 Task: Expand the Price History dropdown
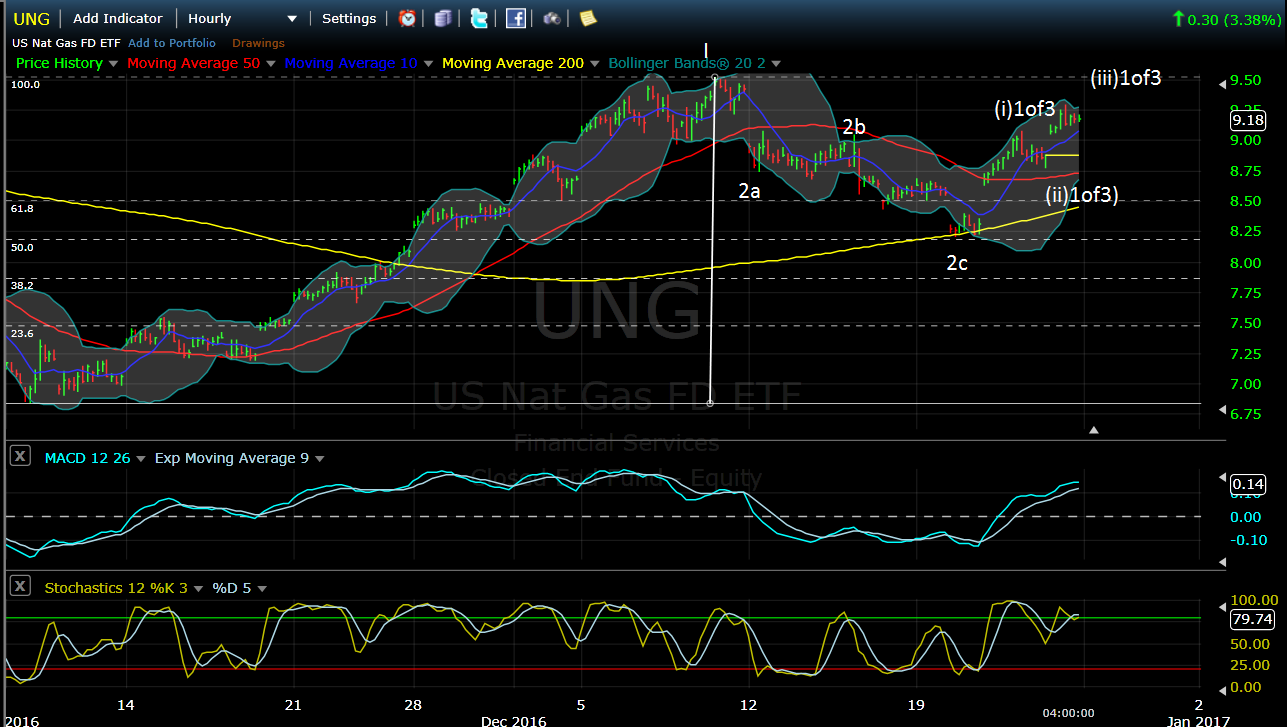113,63
